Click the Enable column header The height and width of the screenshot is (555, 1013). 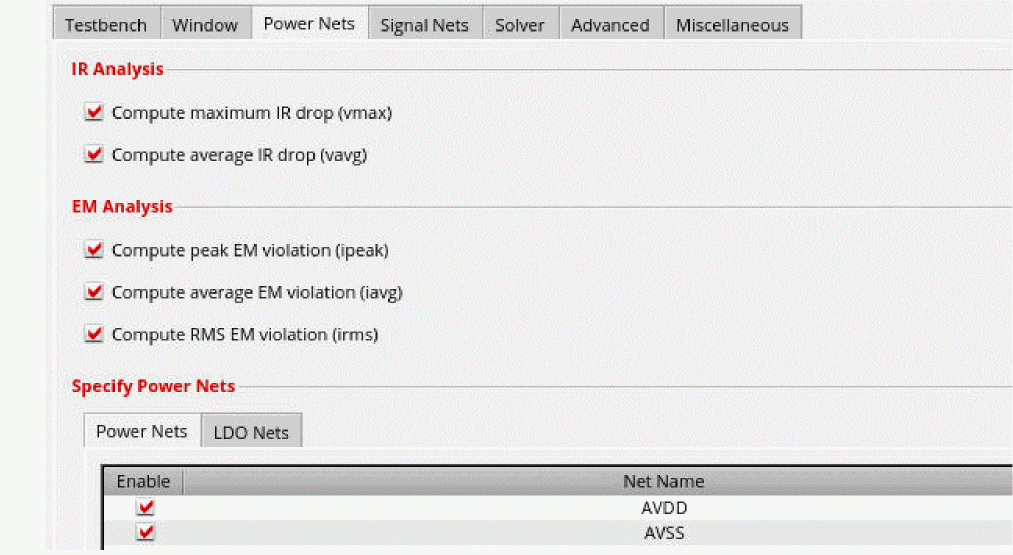tap(143, 481)
